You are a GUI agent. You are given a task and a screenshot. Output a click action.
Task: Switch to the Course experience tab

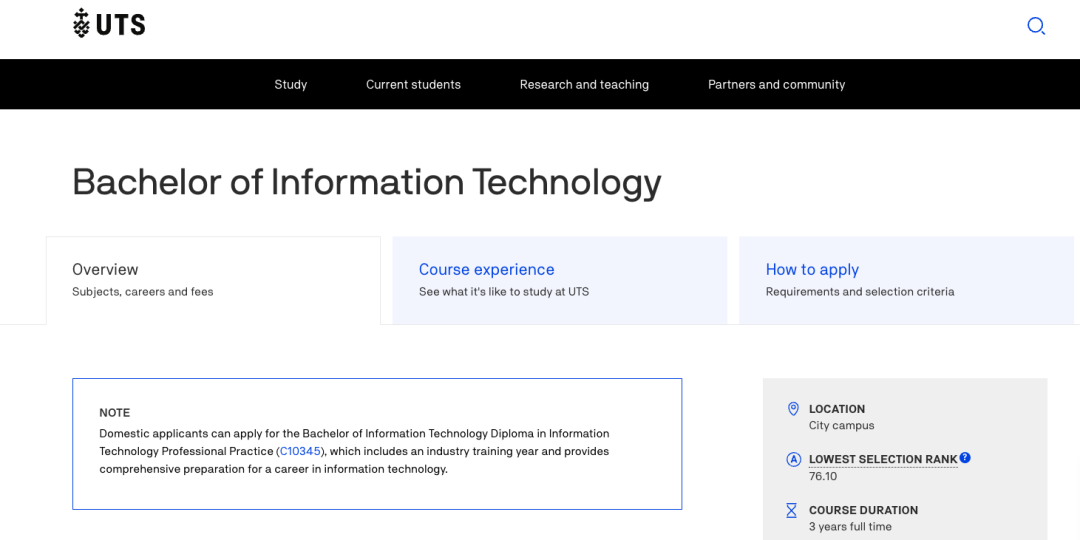(559, 280)
